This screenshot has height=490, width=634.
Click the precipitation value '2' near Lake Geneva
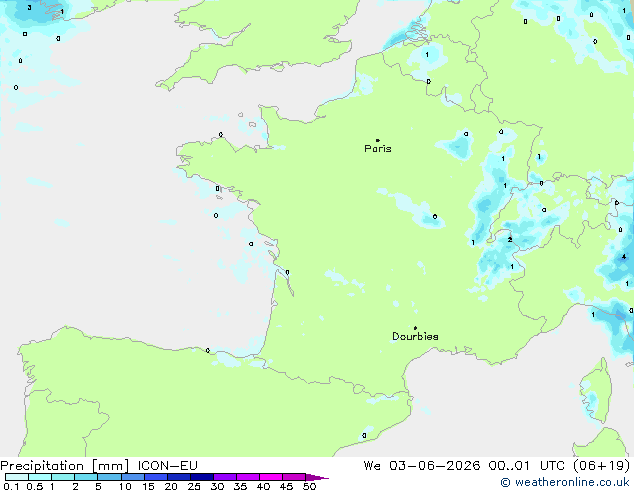[x=509, y=240]
